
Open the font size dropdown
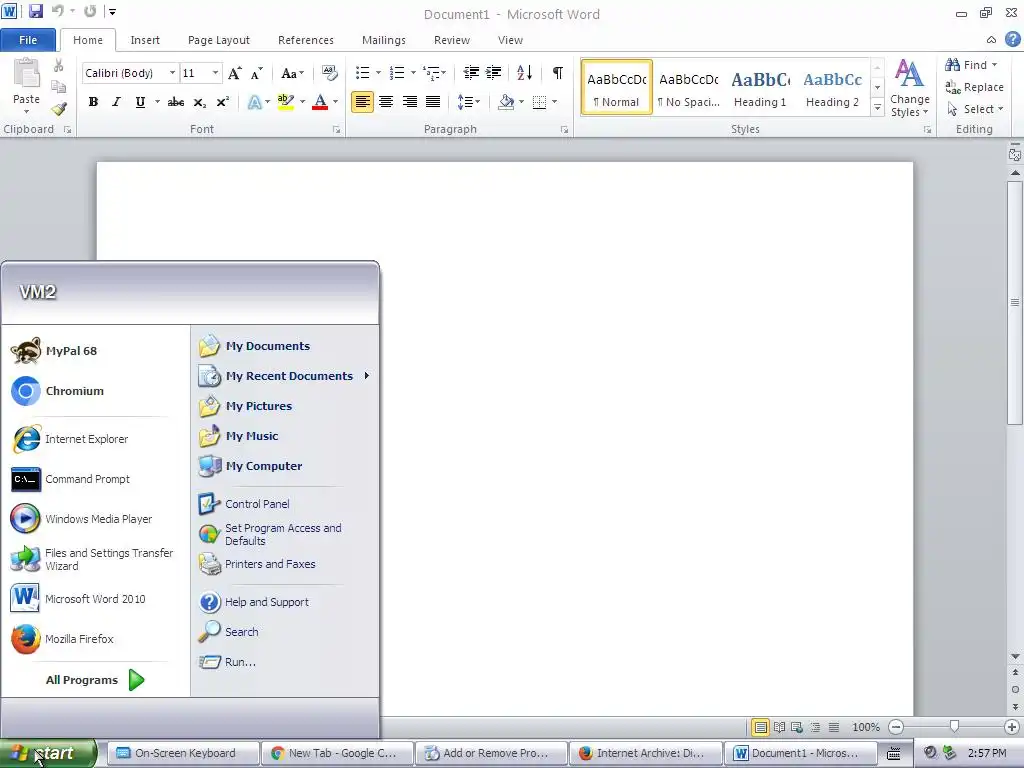[x=215, y=72]
